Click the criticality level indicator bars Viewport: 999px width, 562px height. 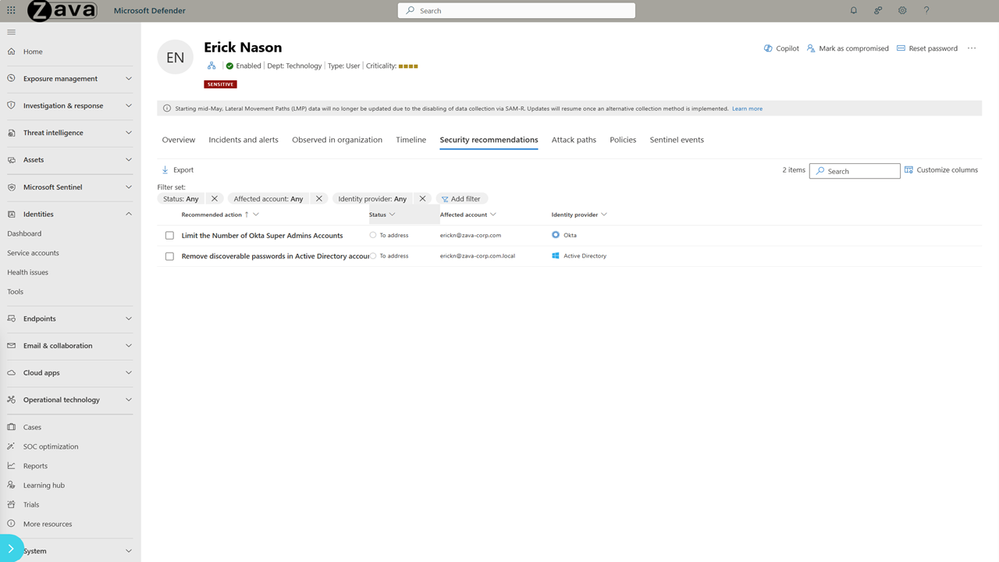tap(408, 66)
